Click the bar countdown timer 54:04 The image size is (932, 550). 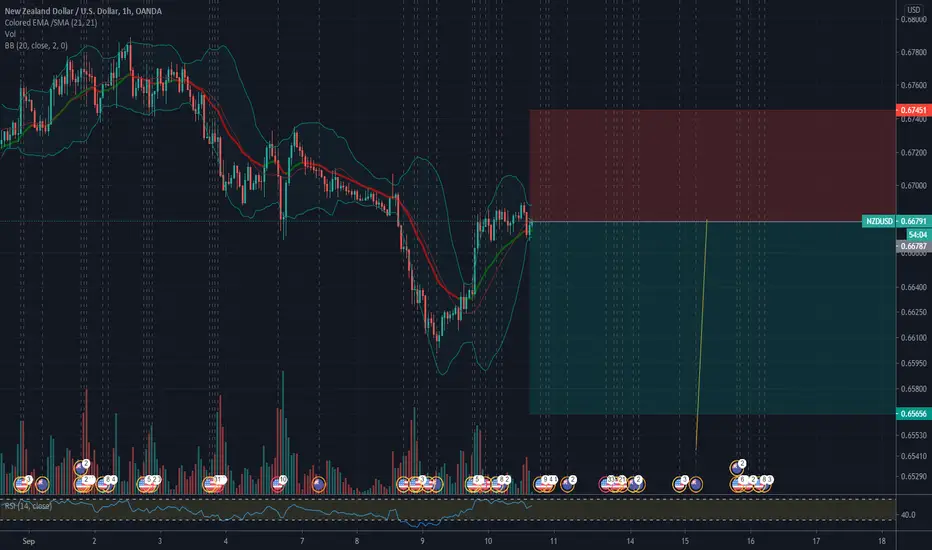918,235
